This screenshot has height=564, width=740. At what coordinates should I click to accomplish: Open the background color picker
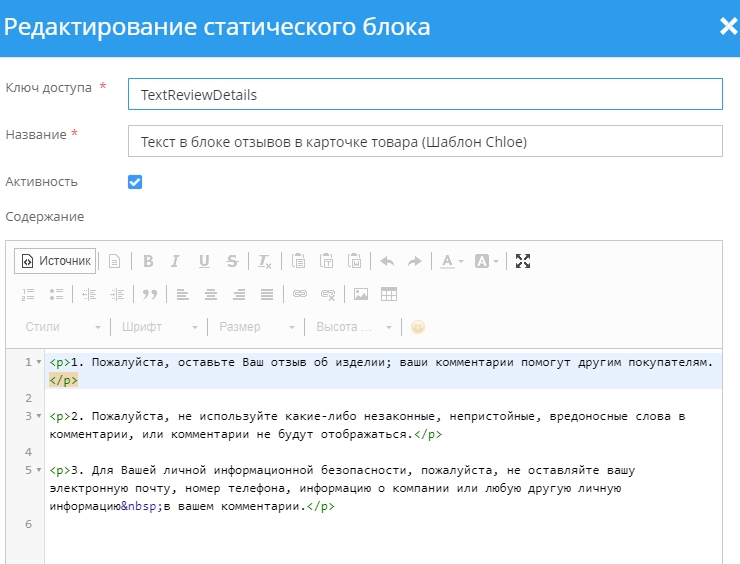(486, 261)
